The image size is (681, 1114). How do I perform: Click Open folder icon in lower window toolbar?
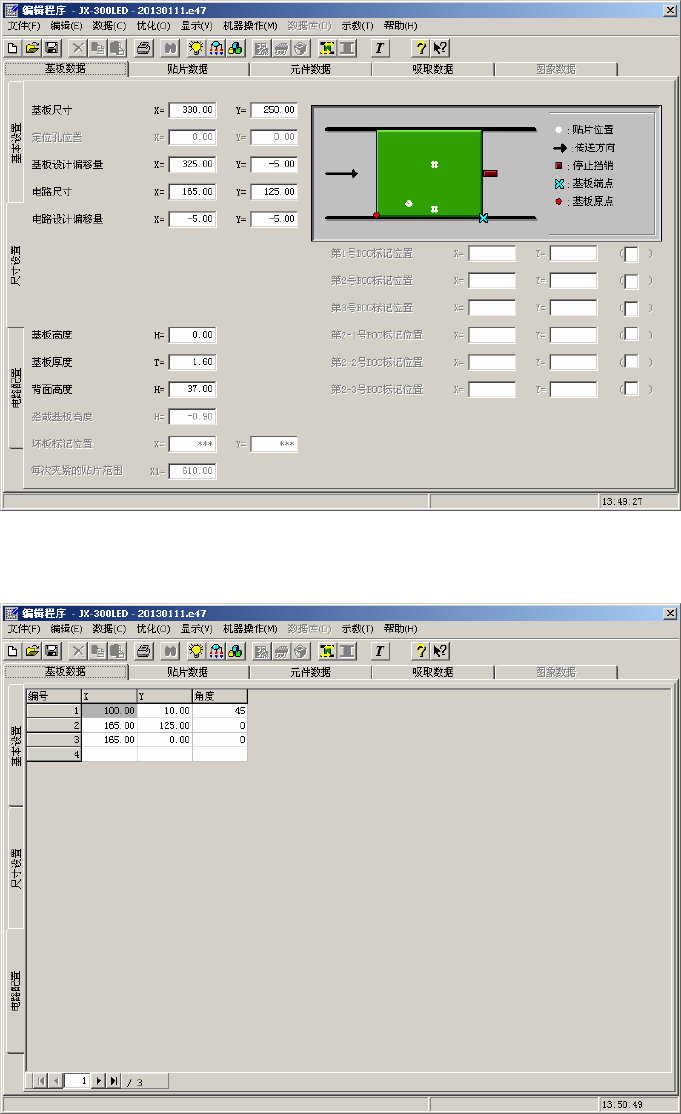[32, 651]
